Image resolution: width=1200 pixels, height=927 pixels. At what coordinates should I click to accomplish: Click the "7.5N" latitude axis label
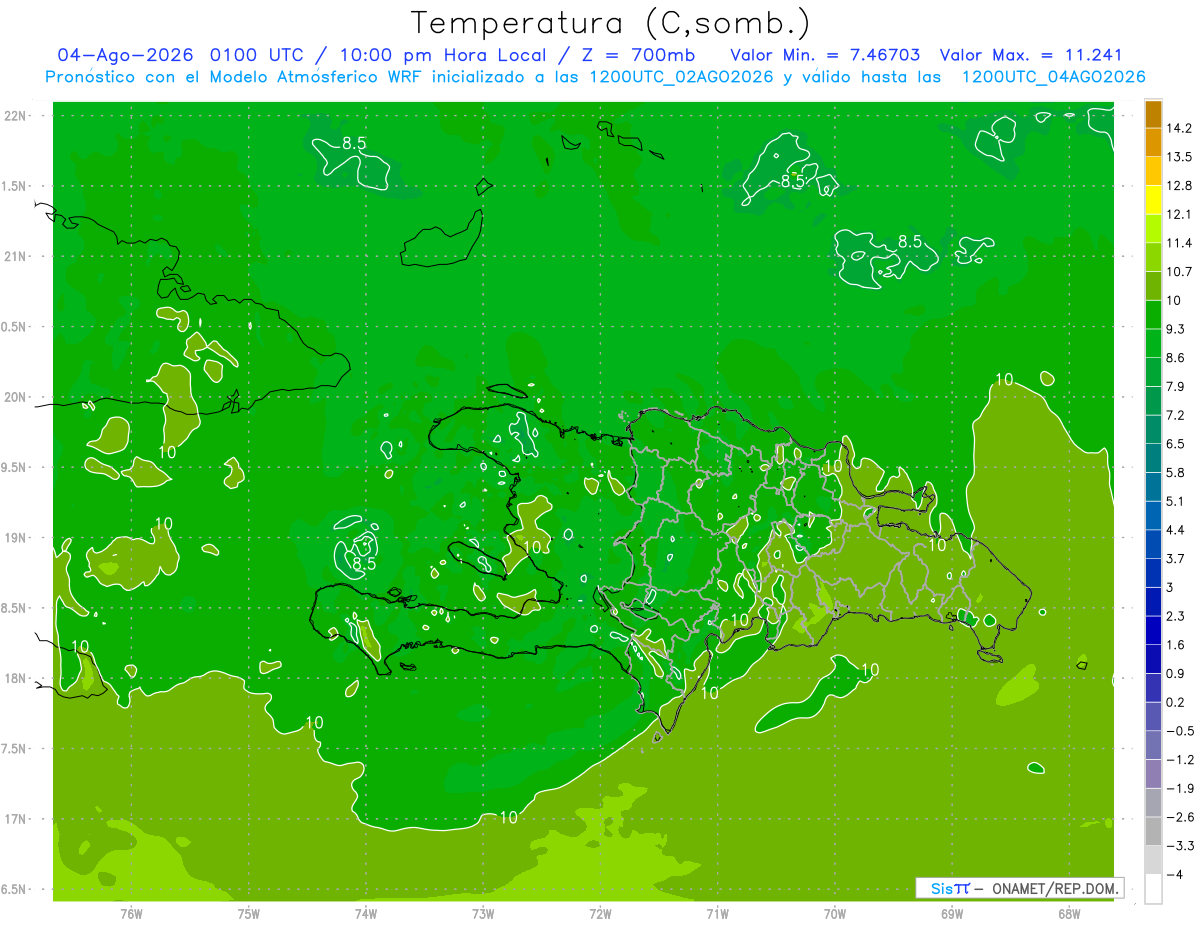pyautogui.click(x=15, y=749)
